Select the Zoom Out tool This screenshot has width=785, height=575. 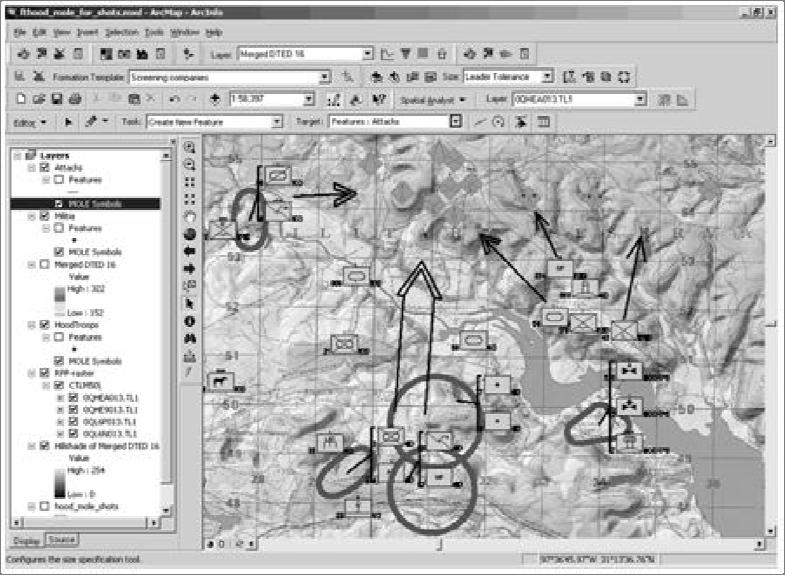coord(189,164)
